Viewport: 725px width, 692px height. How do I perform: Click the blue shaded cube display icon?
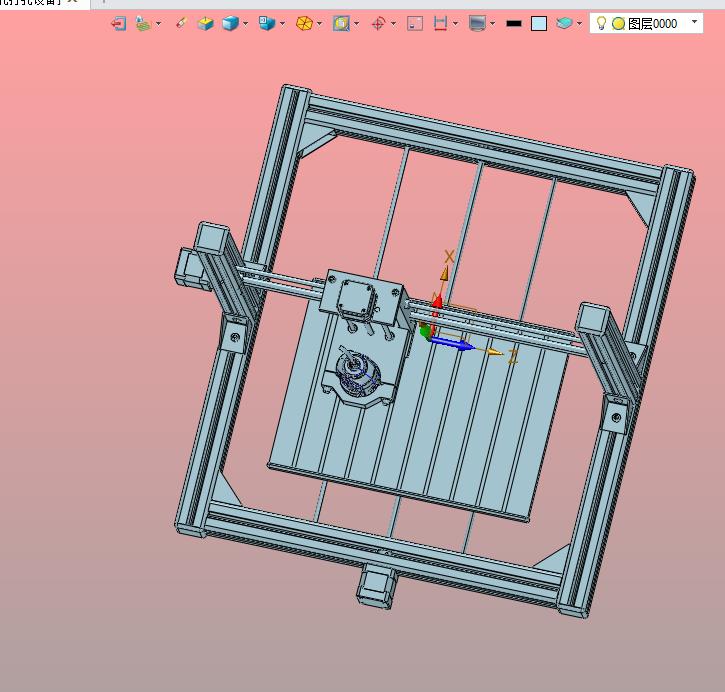[x=230, y=23]
